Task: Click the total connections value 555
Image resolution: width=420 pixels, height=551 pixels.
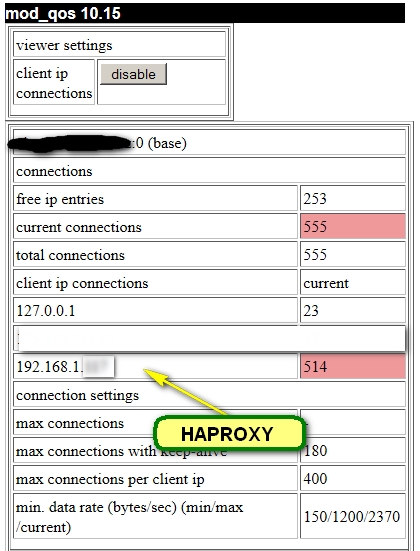Action: point(353,254)
